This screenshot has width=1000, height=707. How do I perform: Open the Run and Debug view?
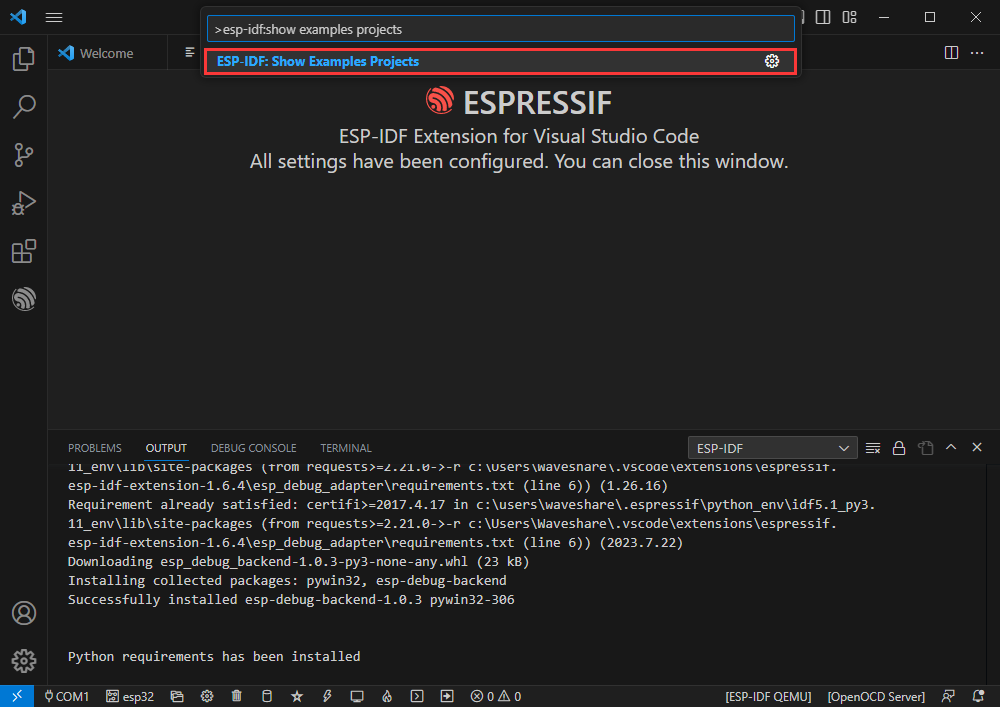(24, 203)
